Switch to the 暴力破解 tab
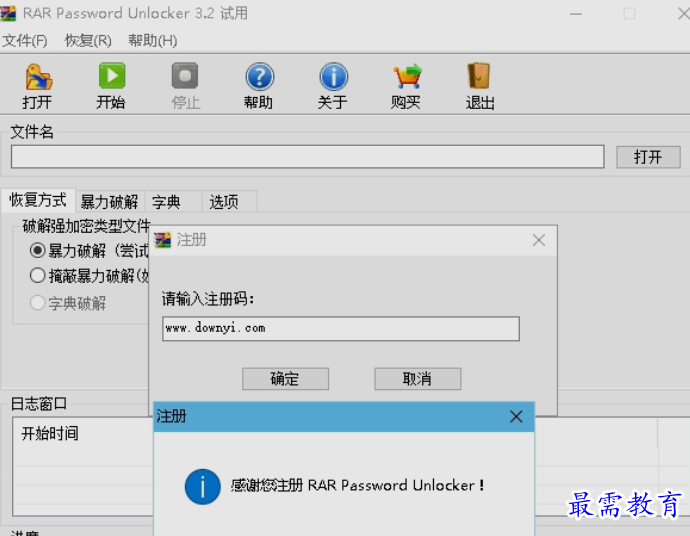690x536 pixels. pos(109,202)
